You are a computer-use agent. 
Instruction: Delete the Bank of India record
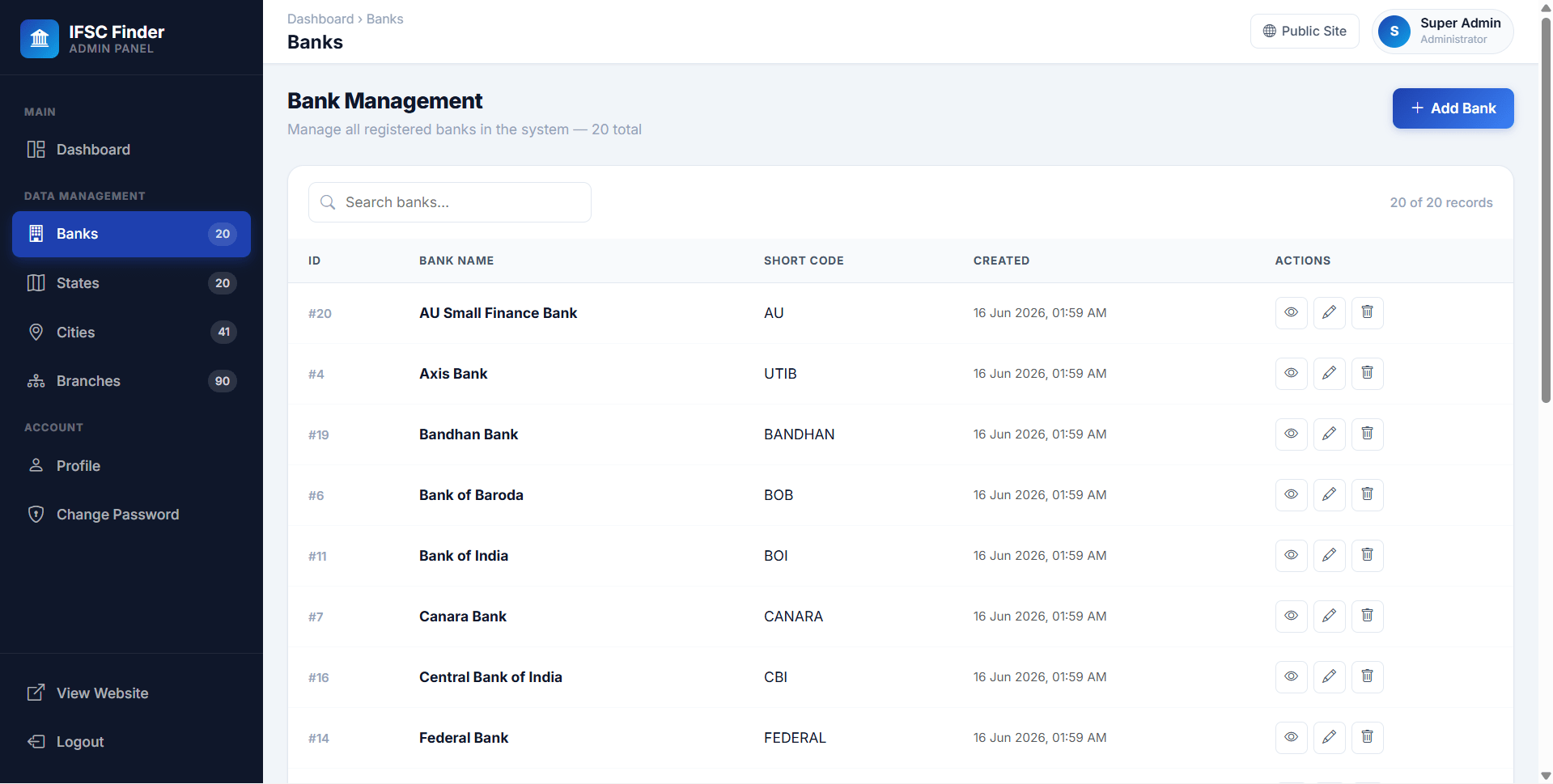pyautogui.click(x=1367, y=555)
